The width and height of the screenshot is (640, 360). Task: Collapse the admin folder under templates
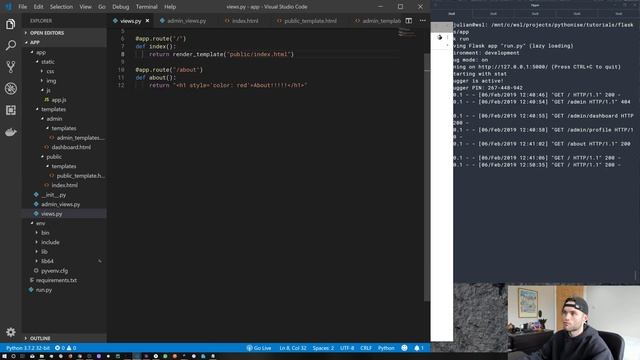click(x=64, y=119)
